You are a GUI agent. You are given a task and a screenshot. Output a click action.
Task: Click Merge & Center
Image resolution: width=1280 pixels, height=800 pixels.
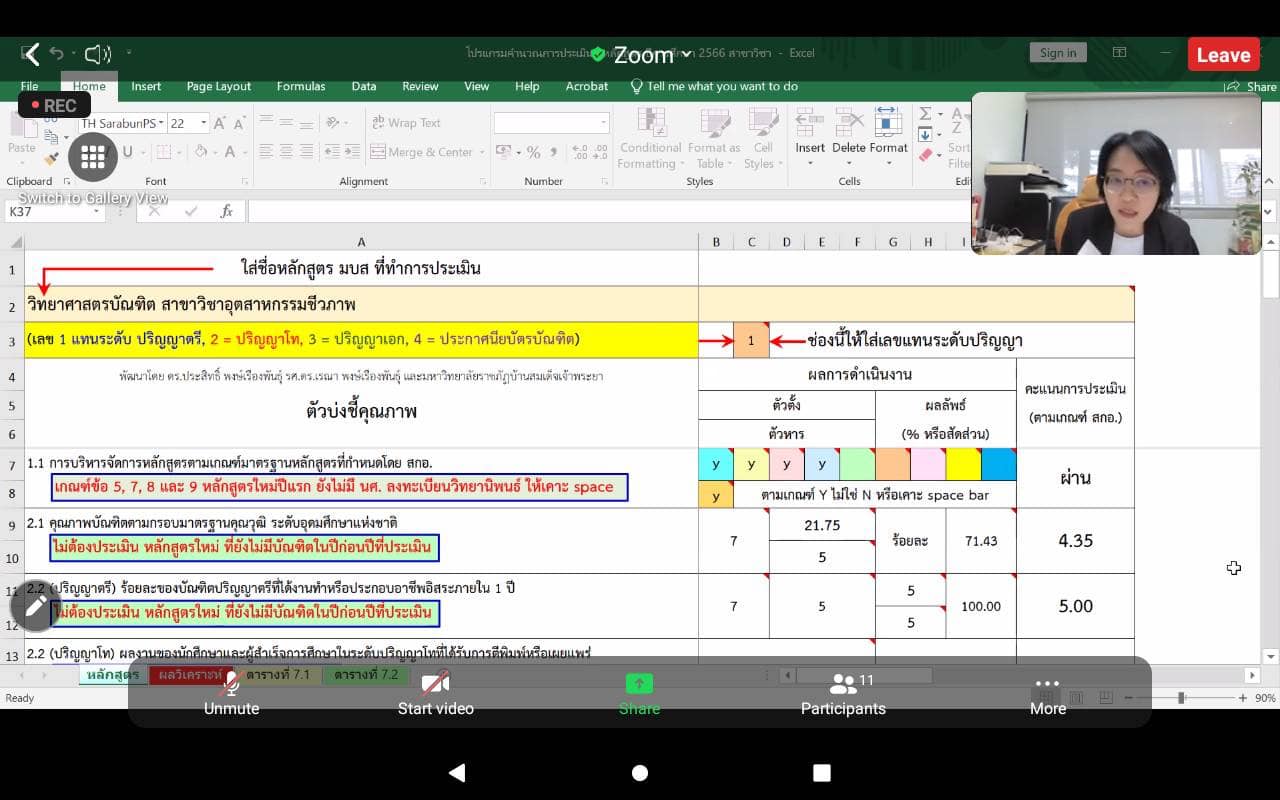pyautogui.click(x=421, y=152)
